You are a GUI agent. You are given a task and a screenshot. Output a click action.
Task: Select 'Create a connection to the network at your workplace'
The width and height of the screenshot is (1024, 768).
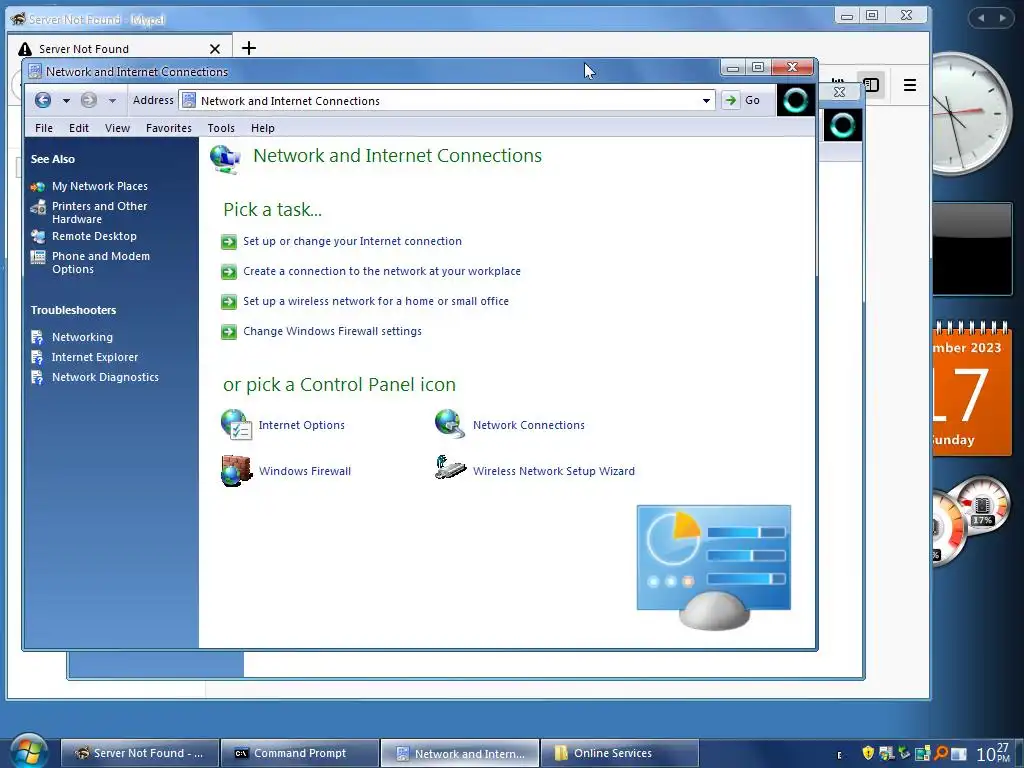tap(381, 271)
